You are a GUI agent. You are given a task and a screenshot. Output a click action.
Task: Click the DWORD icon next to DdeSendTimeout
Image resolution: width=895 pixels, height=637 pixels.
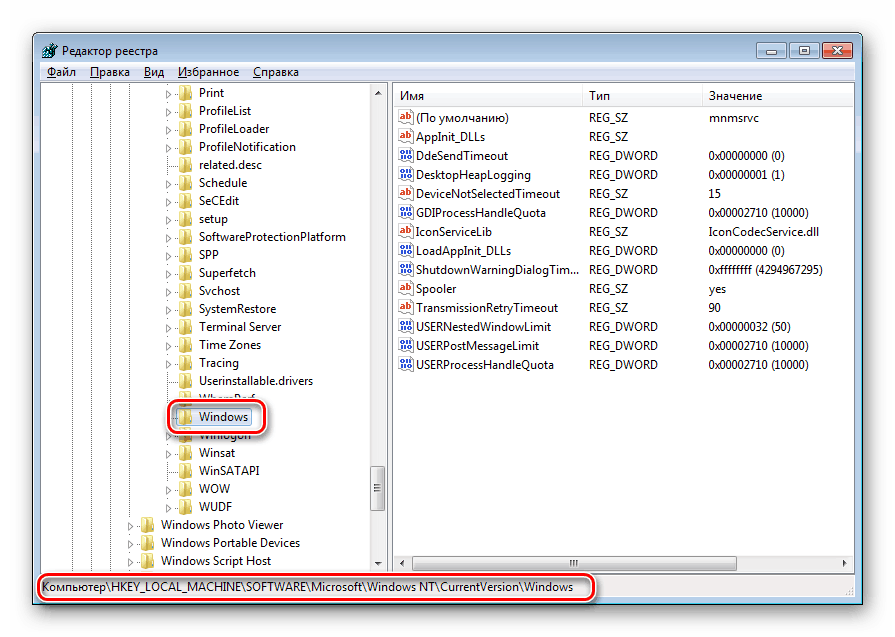[405, 155]
